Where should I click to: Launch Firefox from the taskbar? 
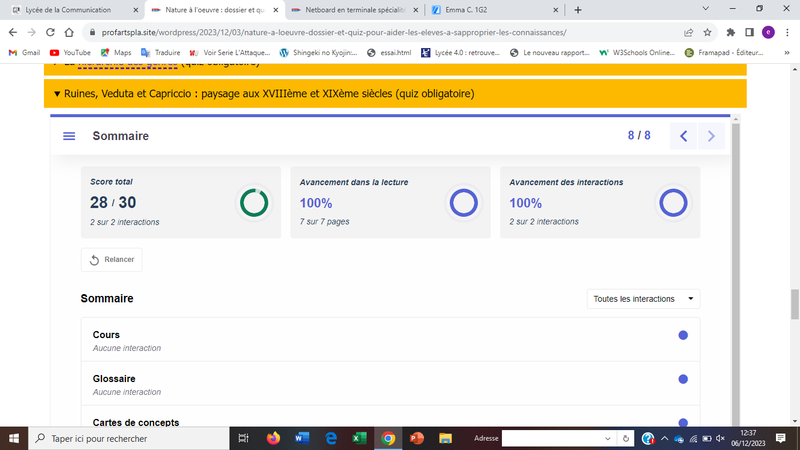coord(274,438)
